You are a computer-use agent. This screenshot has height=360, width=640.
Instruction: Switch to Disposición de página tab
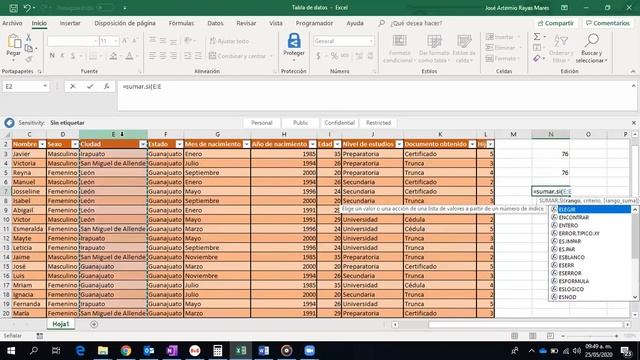(125, 23)
